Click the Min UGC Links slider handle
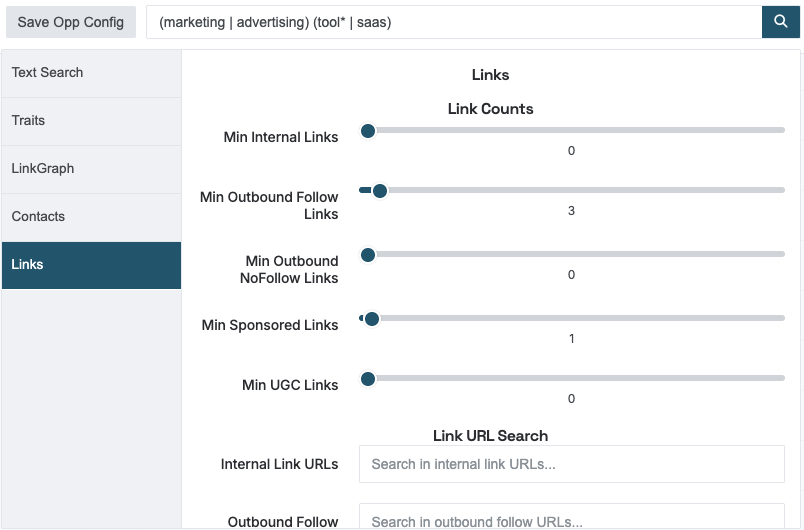Screen dimensions: 804x530 (x=368, y=379)
